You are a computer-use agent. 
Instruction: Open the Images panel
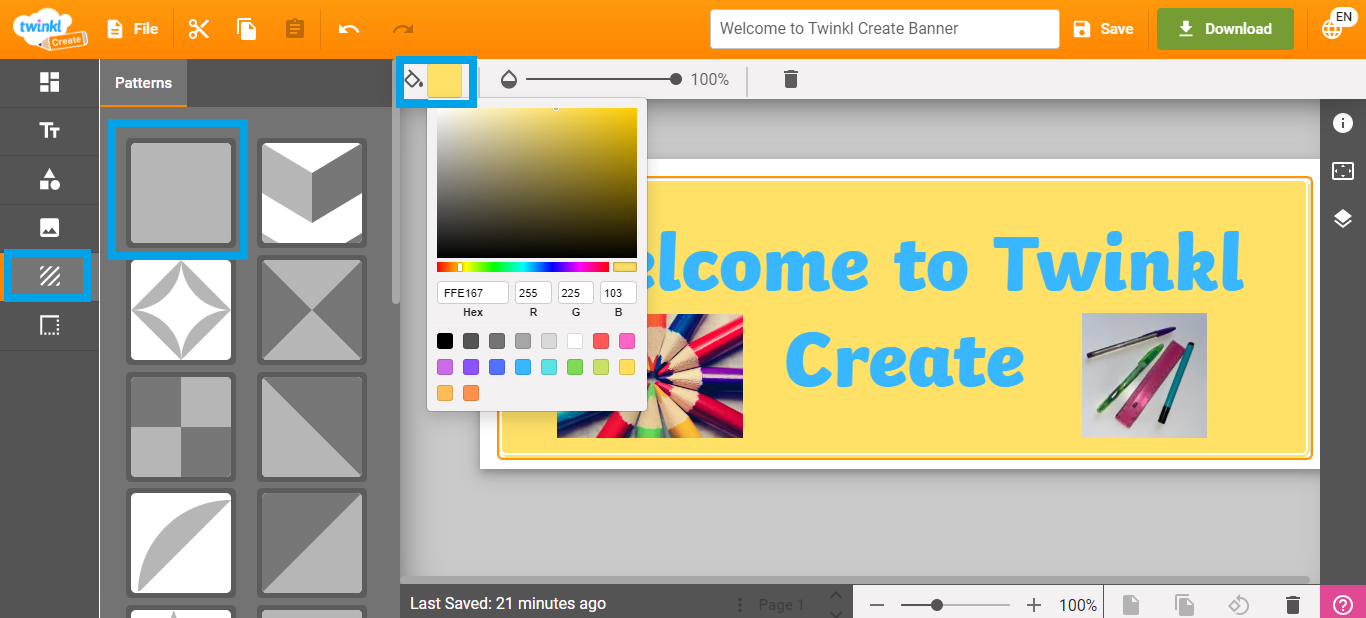(48, 228)
